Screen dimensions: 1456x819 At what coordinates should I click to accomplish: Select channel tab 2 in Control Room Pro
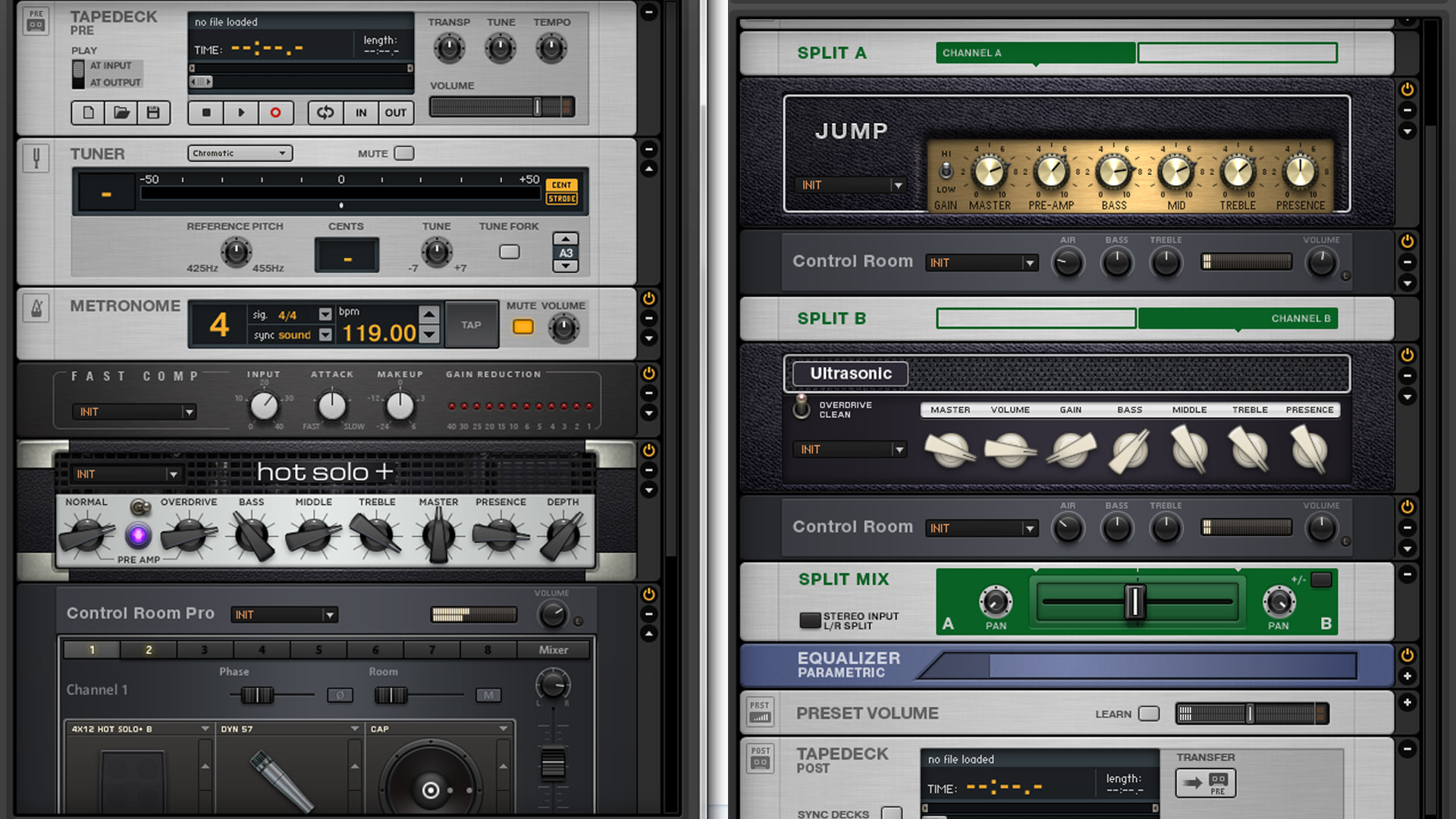tap(149, 650)
